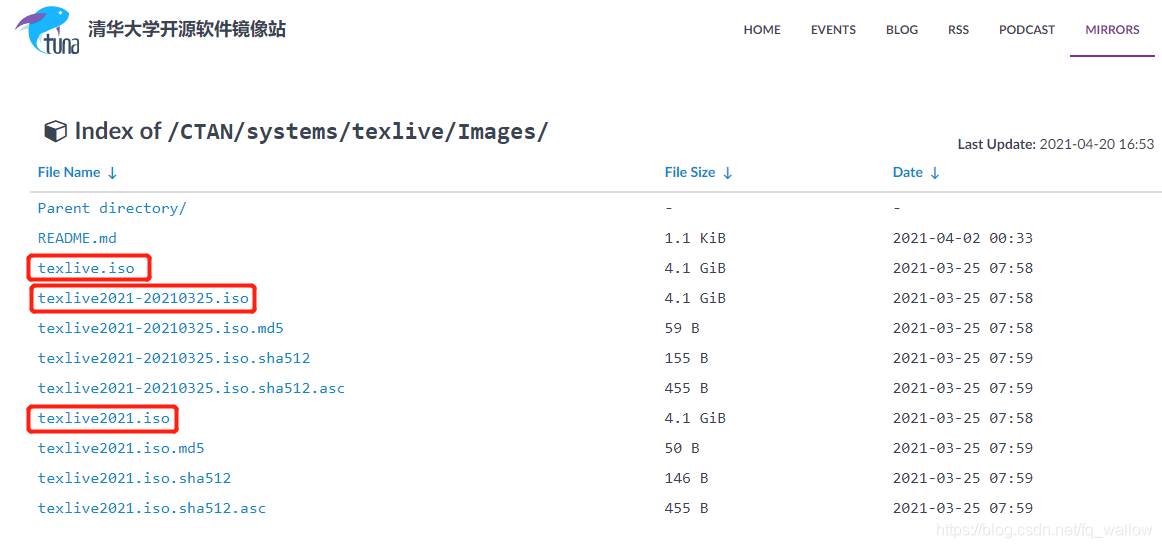Select the RSS navigation item
The width and height of the screenshot is (1162, 548).
tap(958, 30)
